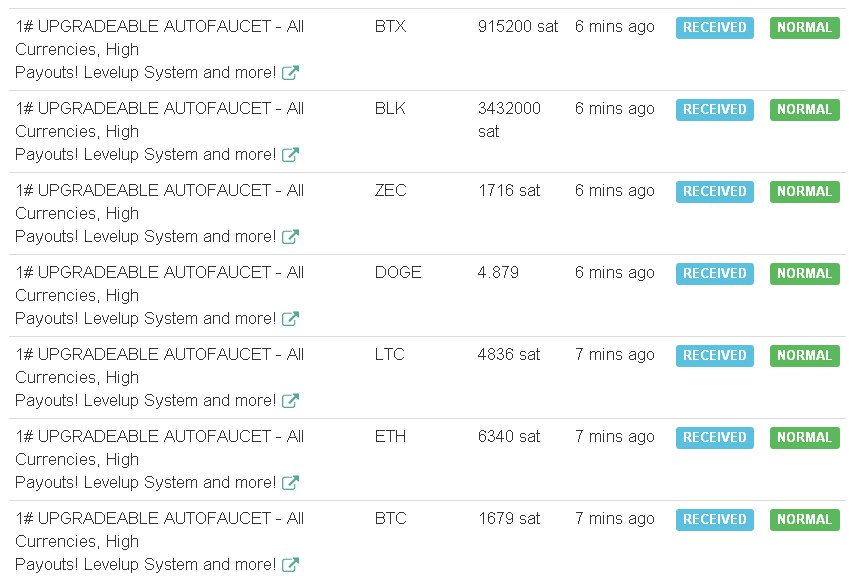Select the 915200 sat amount cell

point(518,27)
